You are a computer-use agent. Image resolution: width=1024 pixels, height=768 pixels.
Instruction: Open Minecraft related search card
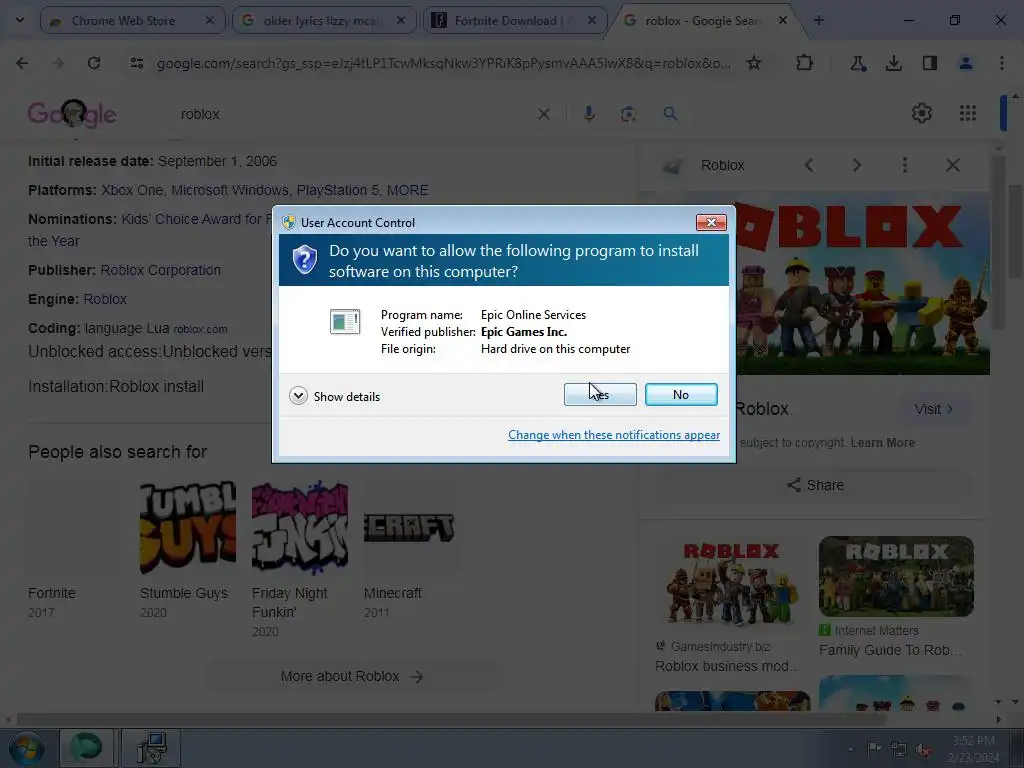tap(411, 551)
